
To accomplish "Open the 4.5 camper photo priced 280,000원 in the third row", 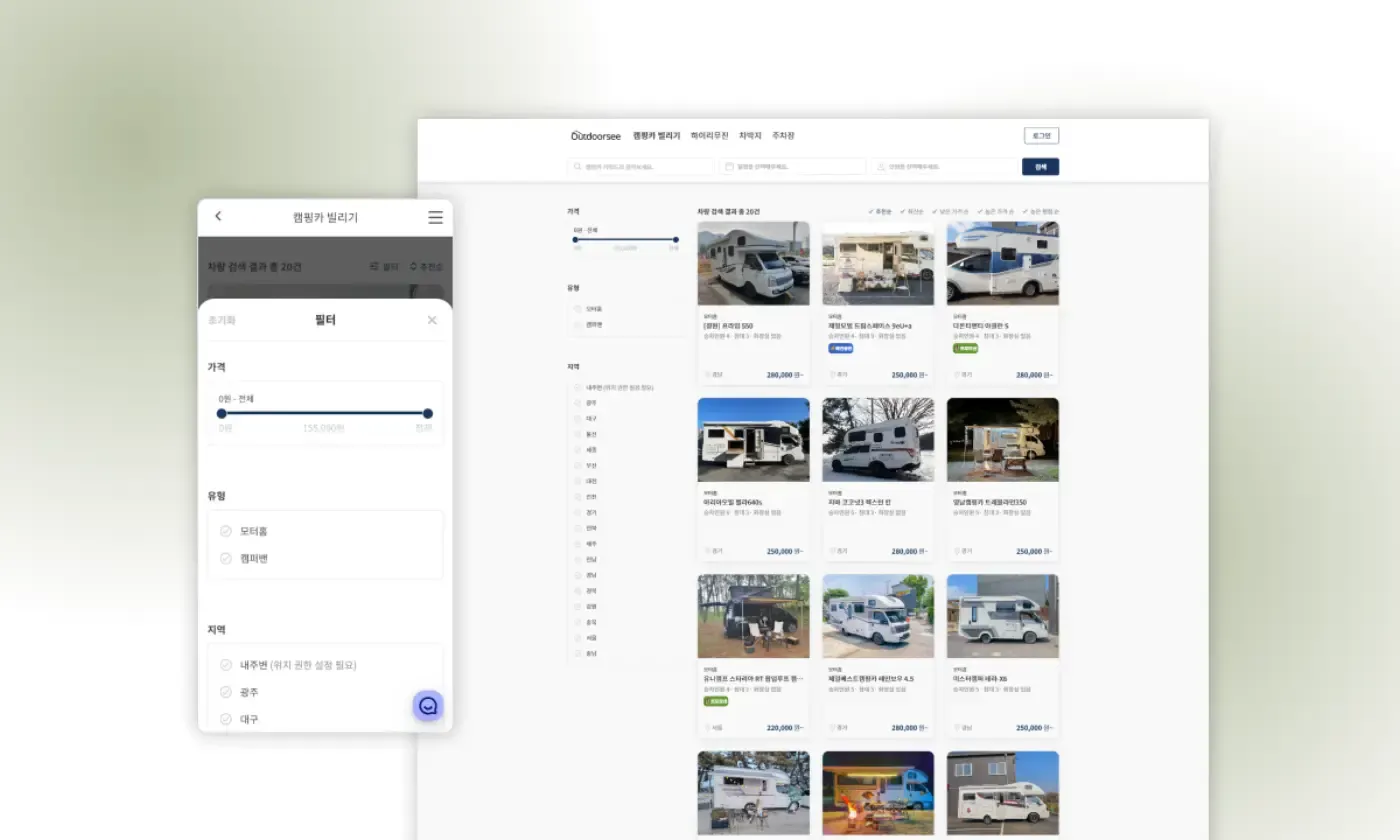I will [x=878, y=616].
